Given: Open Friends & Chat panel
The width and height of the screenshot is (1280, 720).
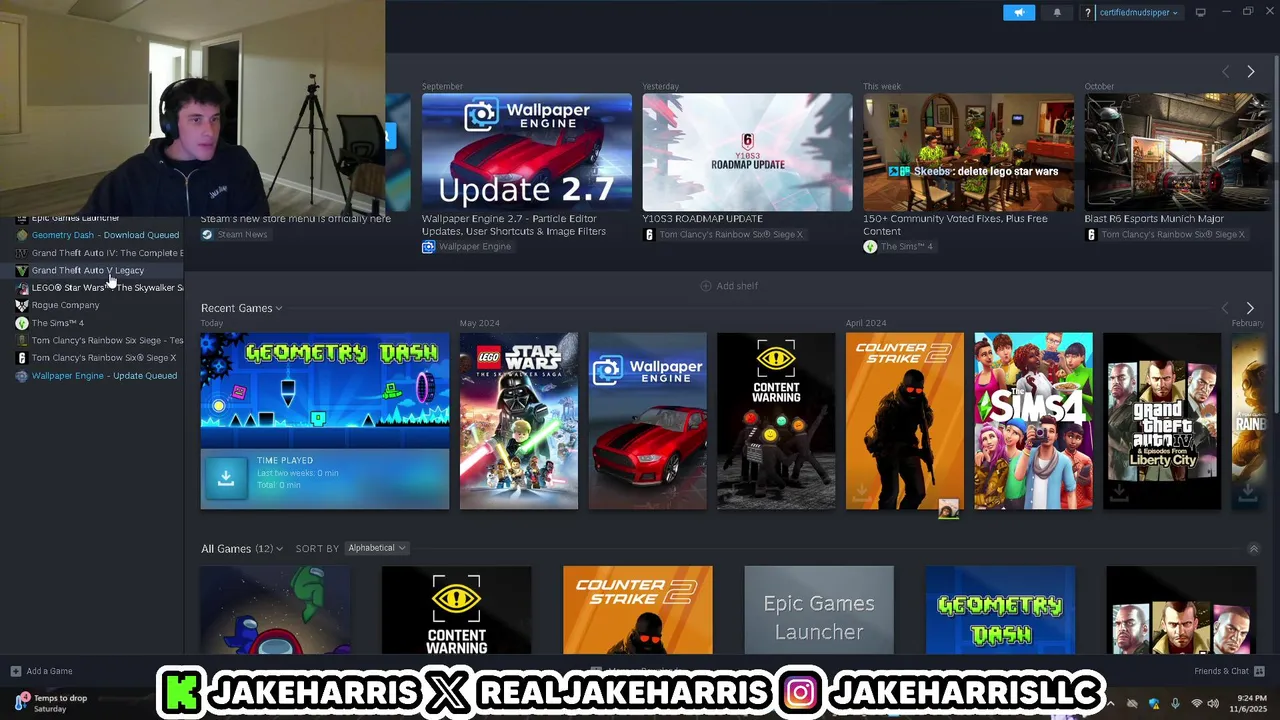Looking at the screenshot, I should pos(1229,671).
